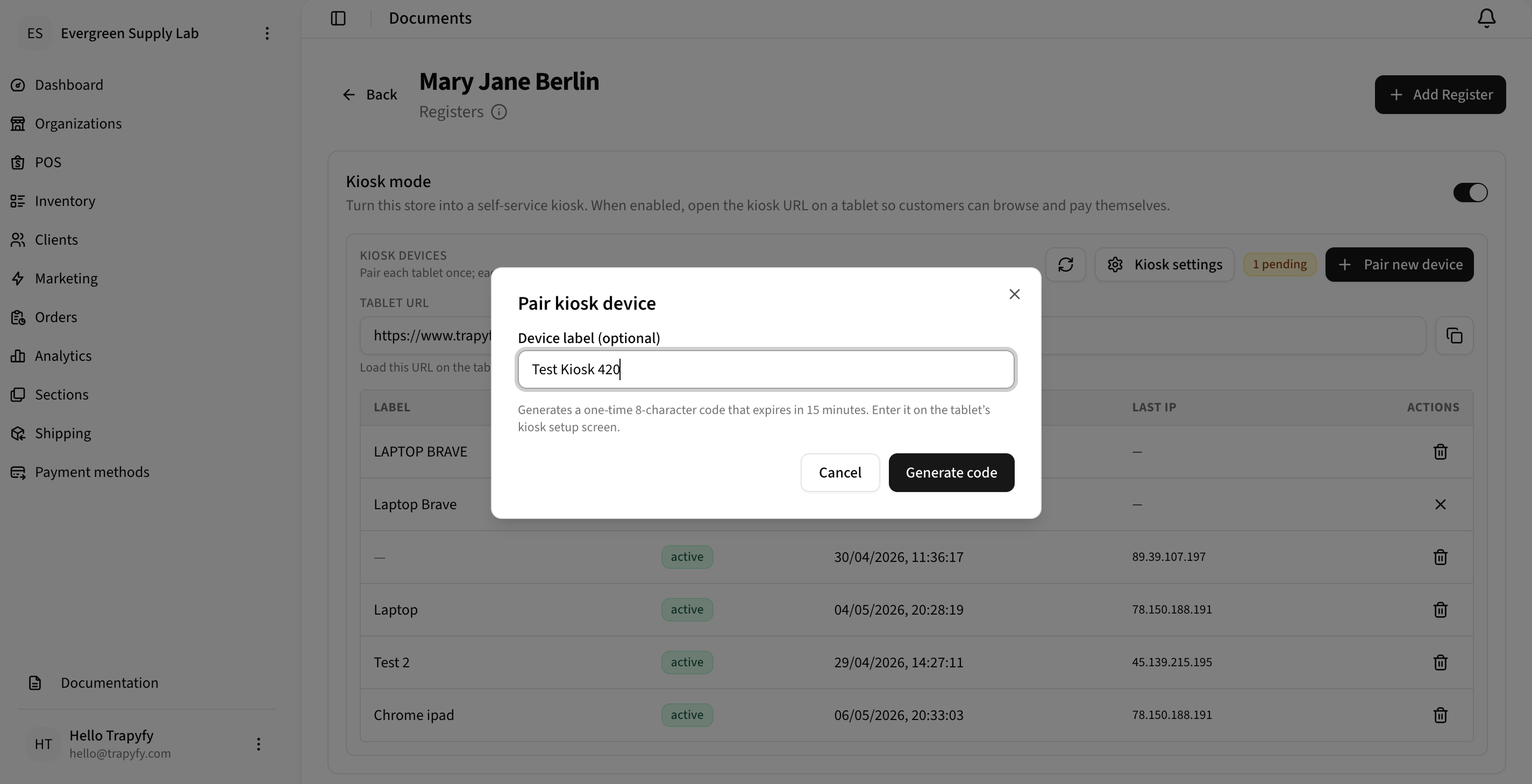Viewport: 1532px width, 784px height.
Task: Open Marketing section
Action: tap(66, 279)
